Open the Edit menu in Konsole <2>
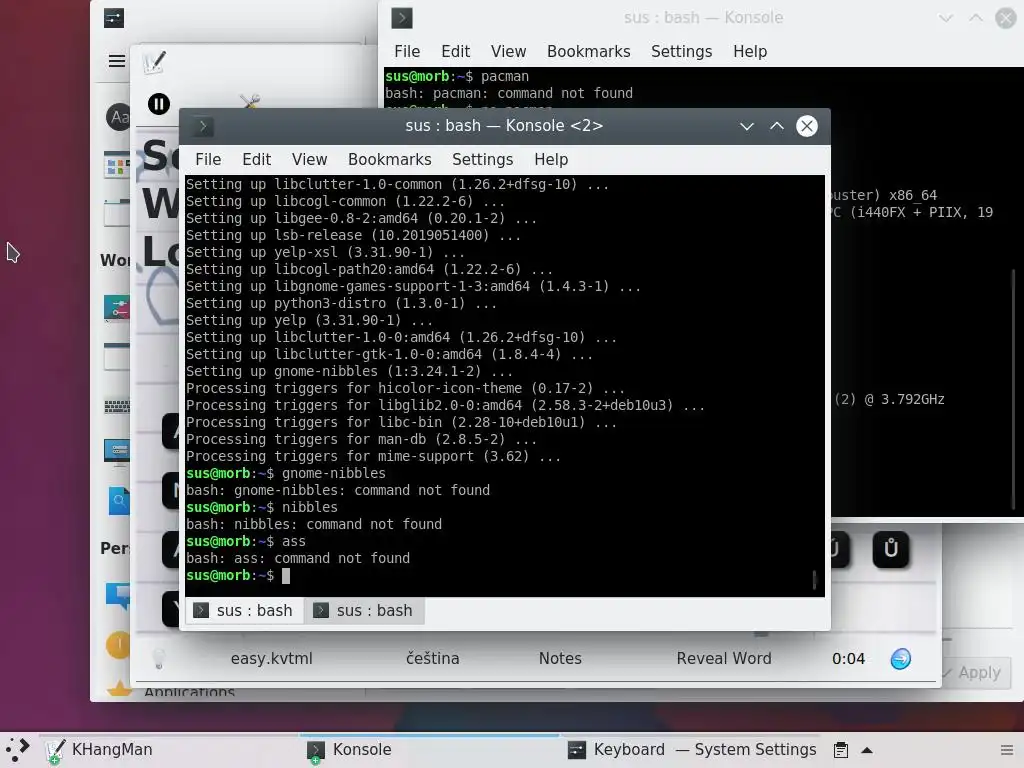This screenshot has height=768, width=1024. tap(256, 159)
